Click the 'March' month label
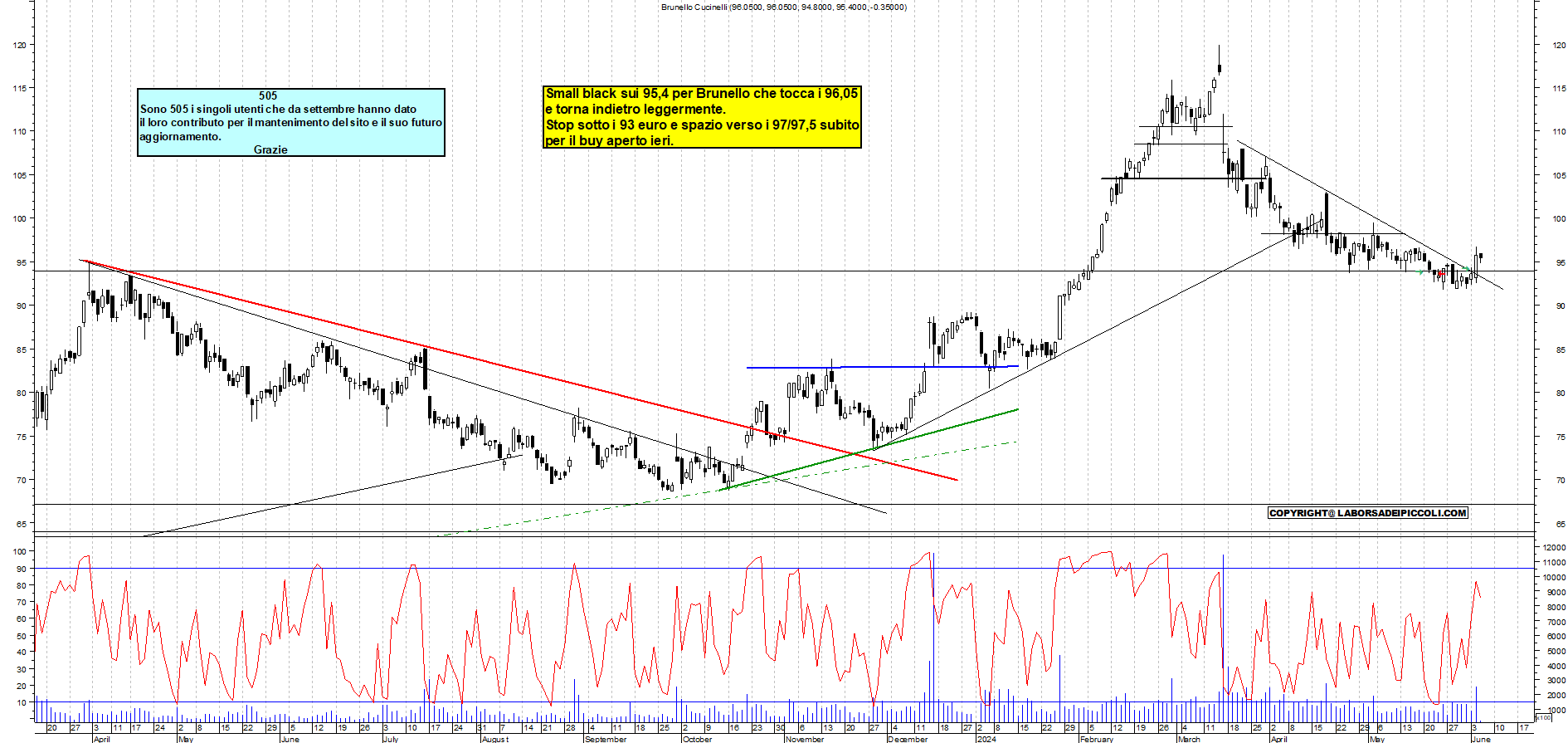1568x743 pixels. 1189,739
